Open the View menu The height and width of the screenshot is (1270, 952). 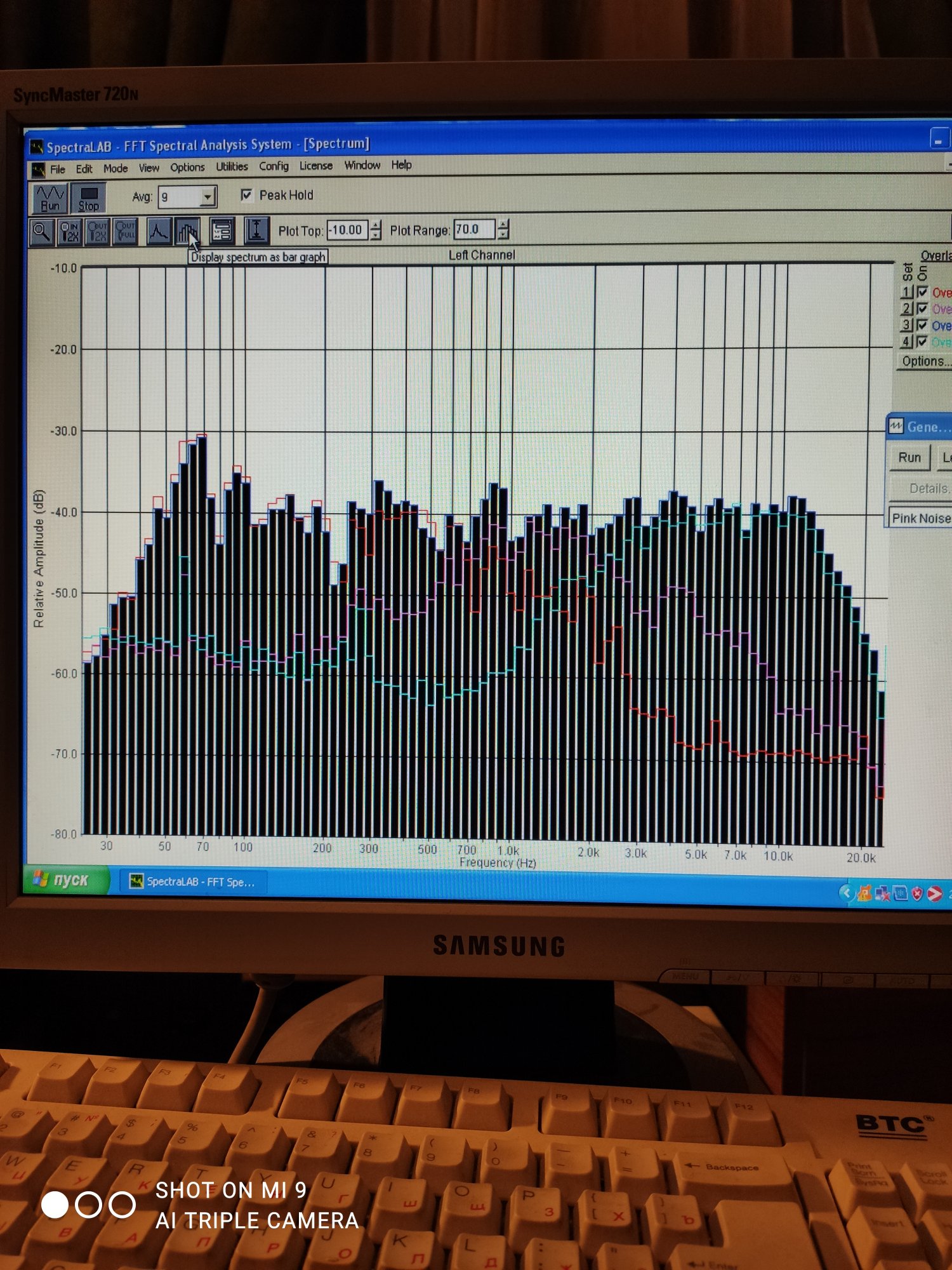(x=149, y=168)
